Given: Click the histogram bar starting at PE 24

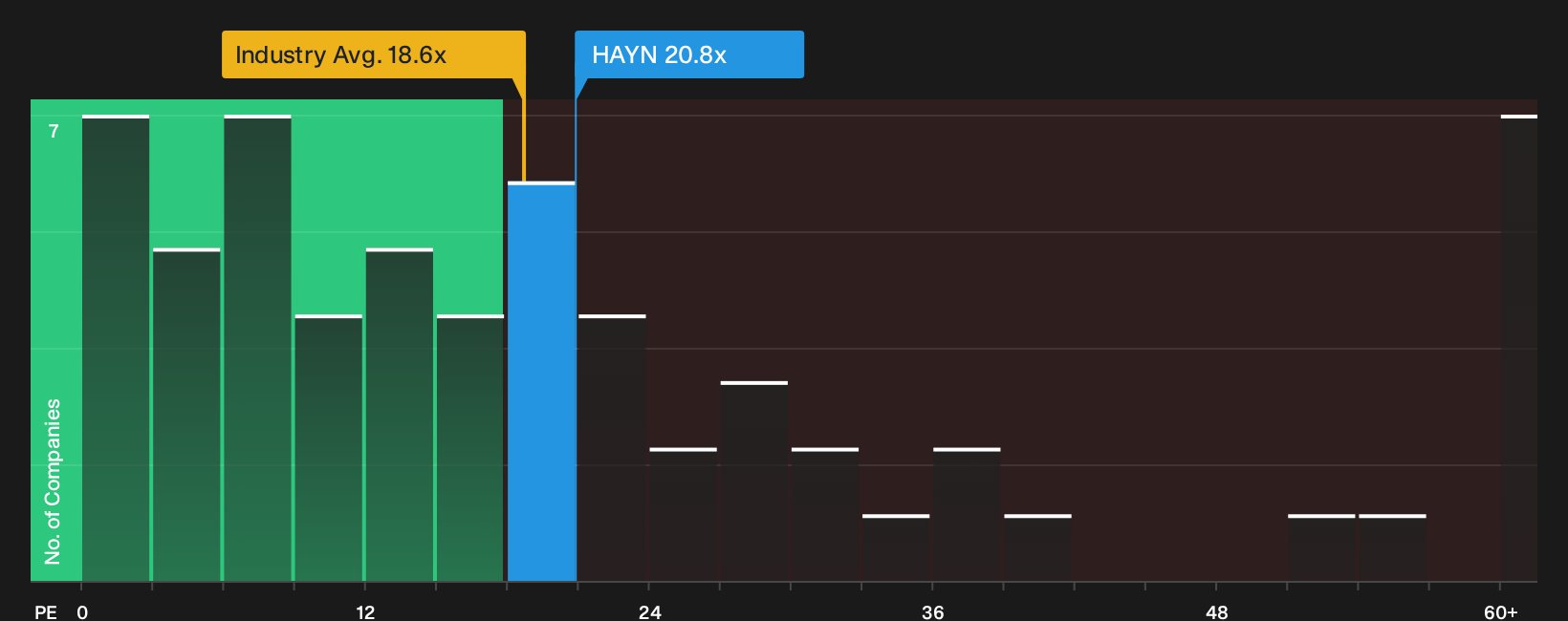Looking at the screenshot, I should click(683, 514).
